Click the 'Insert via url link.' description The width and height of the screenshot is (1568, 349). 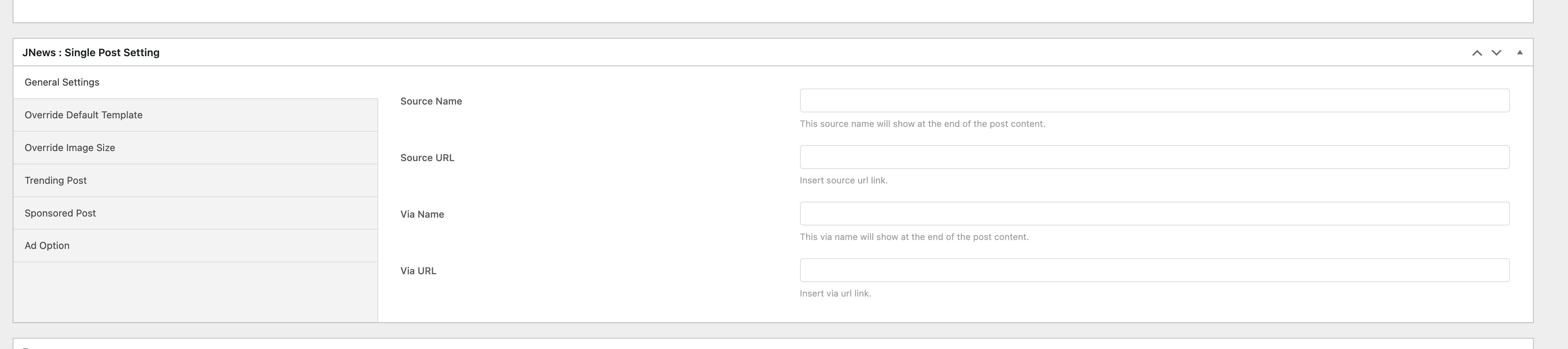click(x=835, y=294)
